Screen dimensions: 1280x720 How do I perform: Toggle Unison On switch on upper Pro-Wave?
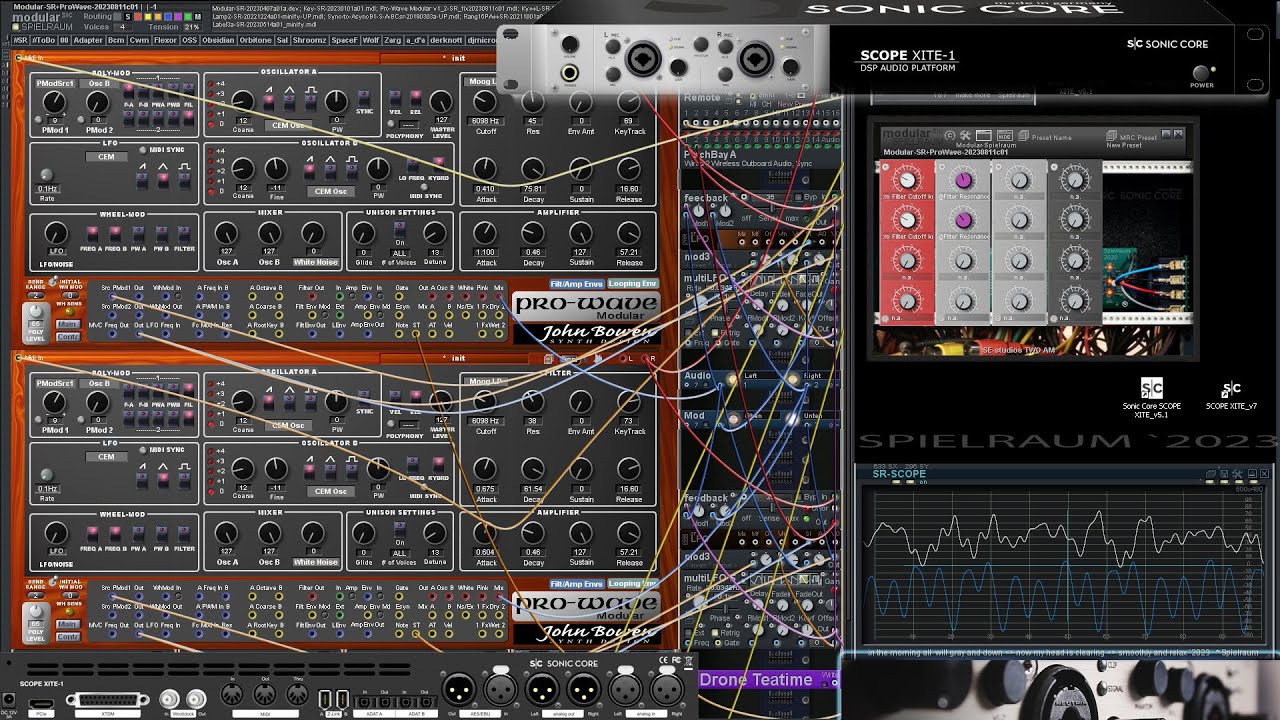click(x=399, y=231)
